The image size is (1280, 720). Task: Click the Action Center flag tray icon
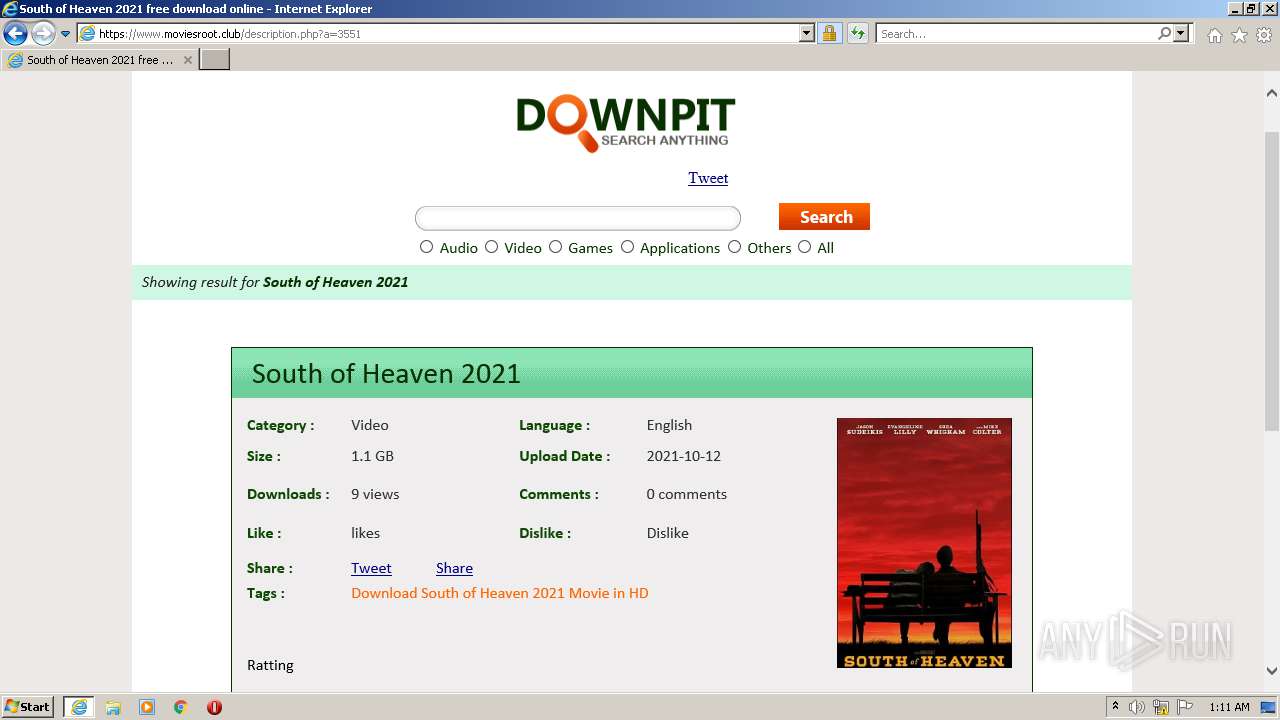1185,707
